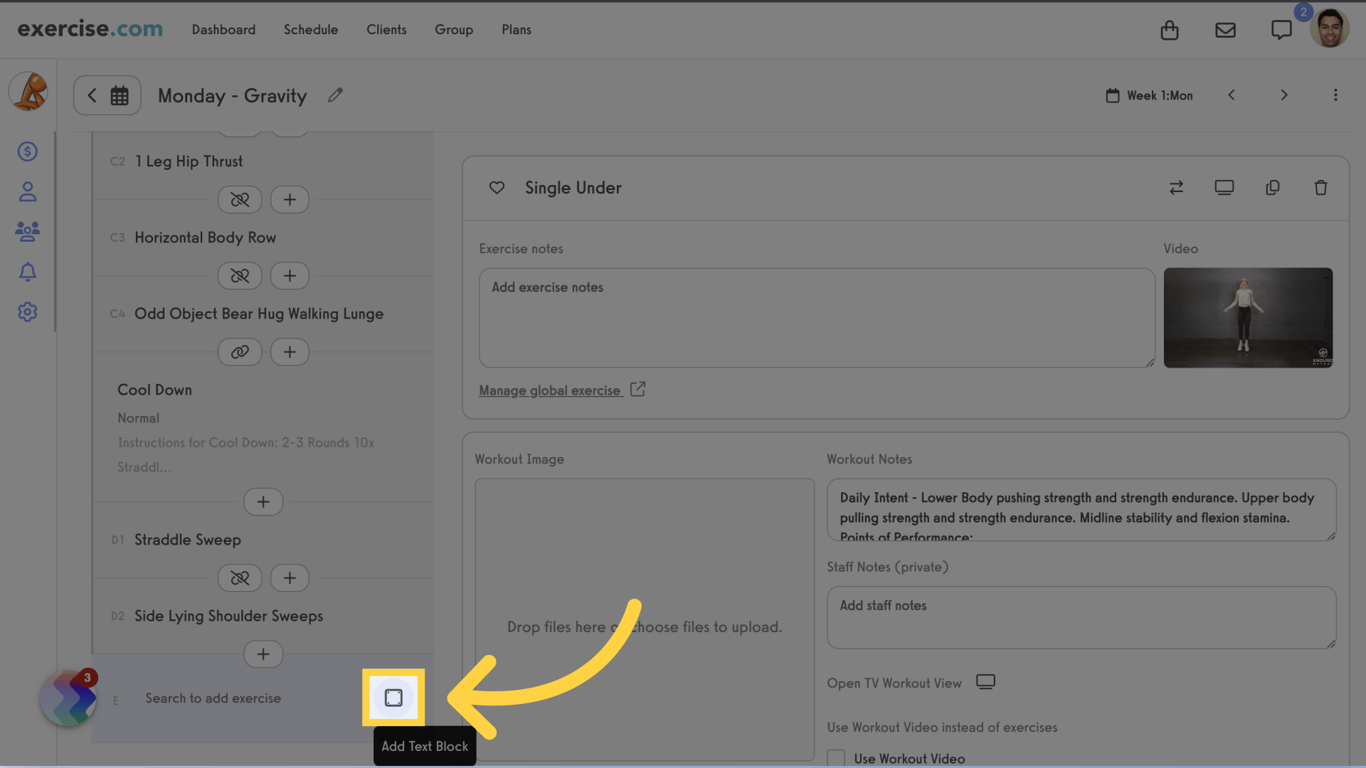Enable Use Workout Video checkbox
The image size is (1366, 768).
click(836, 758)
